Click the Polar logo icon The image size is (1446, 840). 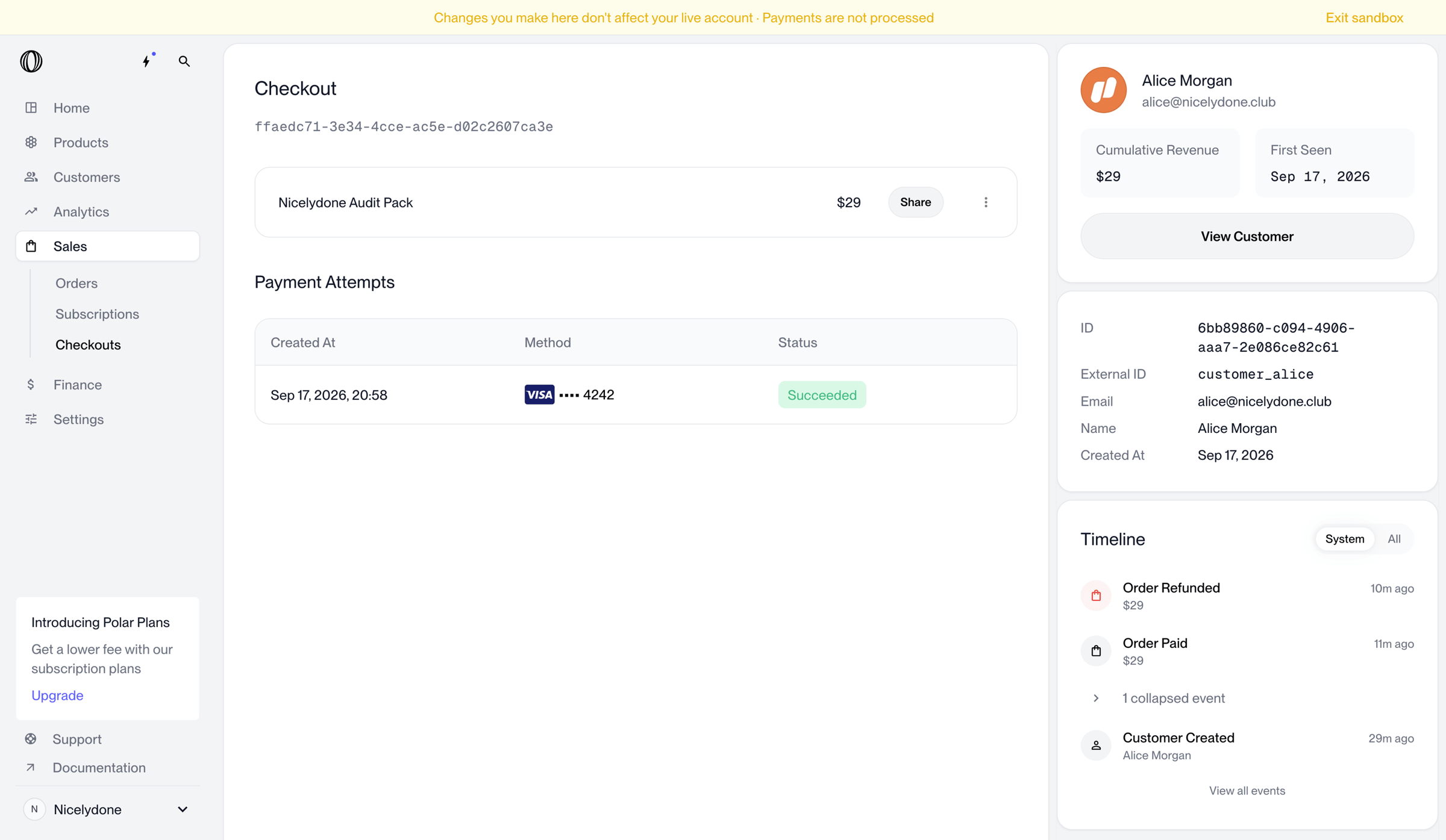click(31, 61)
